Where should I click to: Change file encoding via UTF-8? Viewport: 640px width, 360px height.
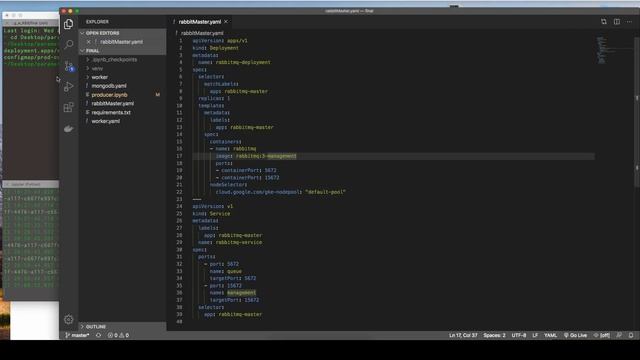click(x=519, y=335)
